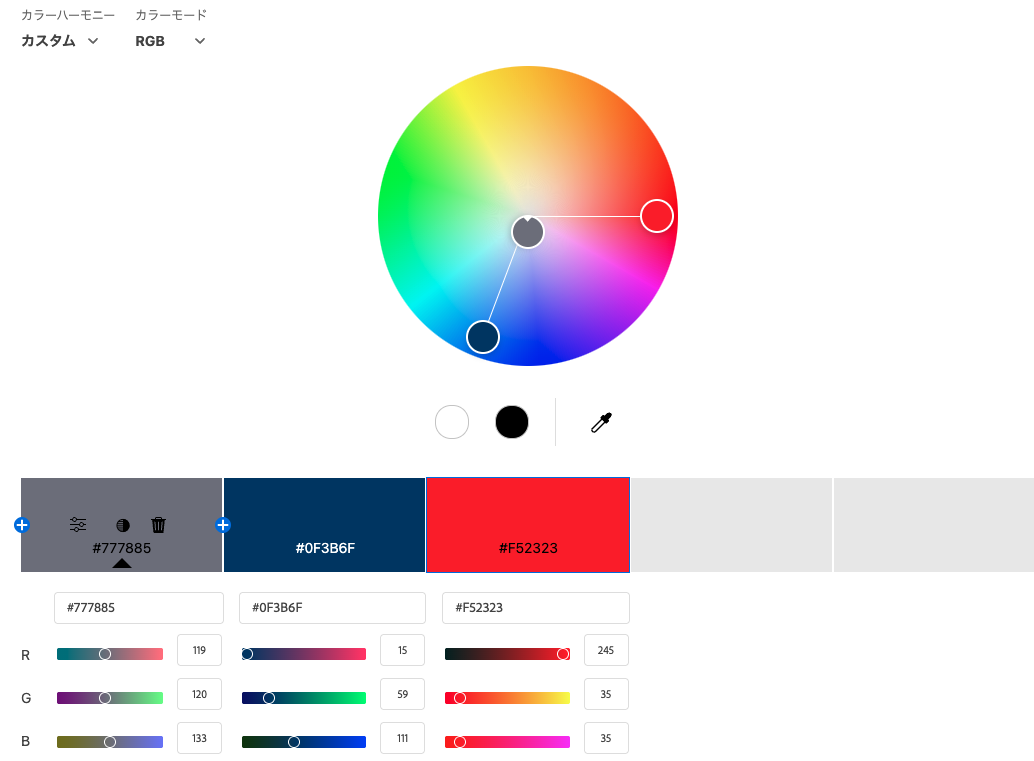
Task: Choose the black circle color option
Action: [x=512, y=422]
